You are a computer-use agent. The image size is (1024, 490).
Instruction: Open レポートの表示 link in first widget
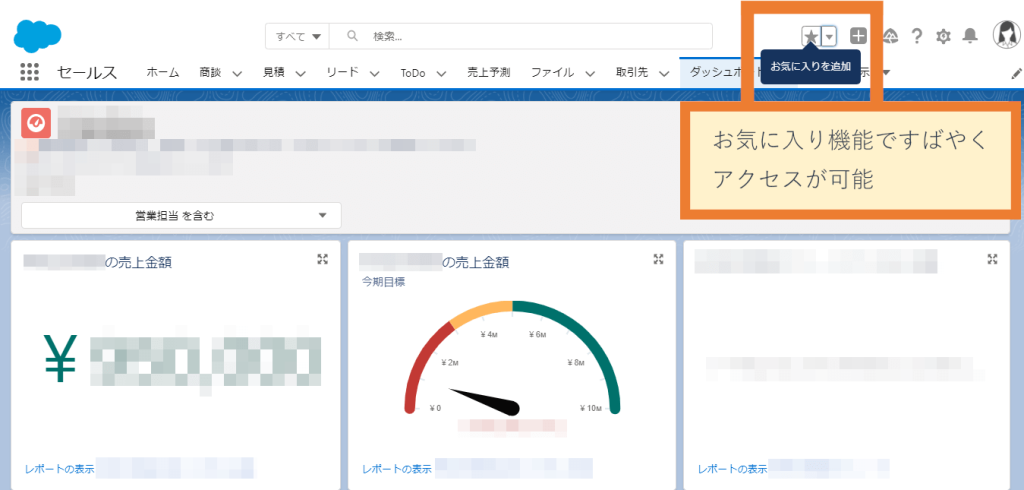click(x=59, y=469)
